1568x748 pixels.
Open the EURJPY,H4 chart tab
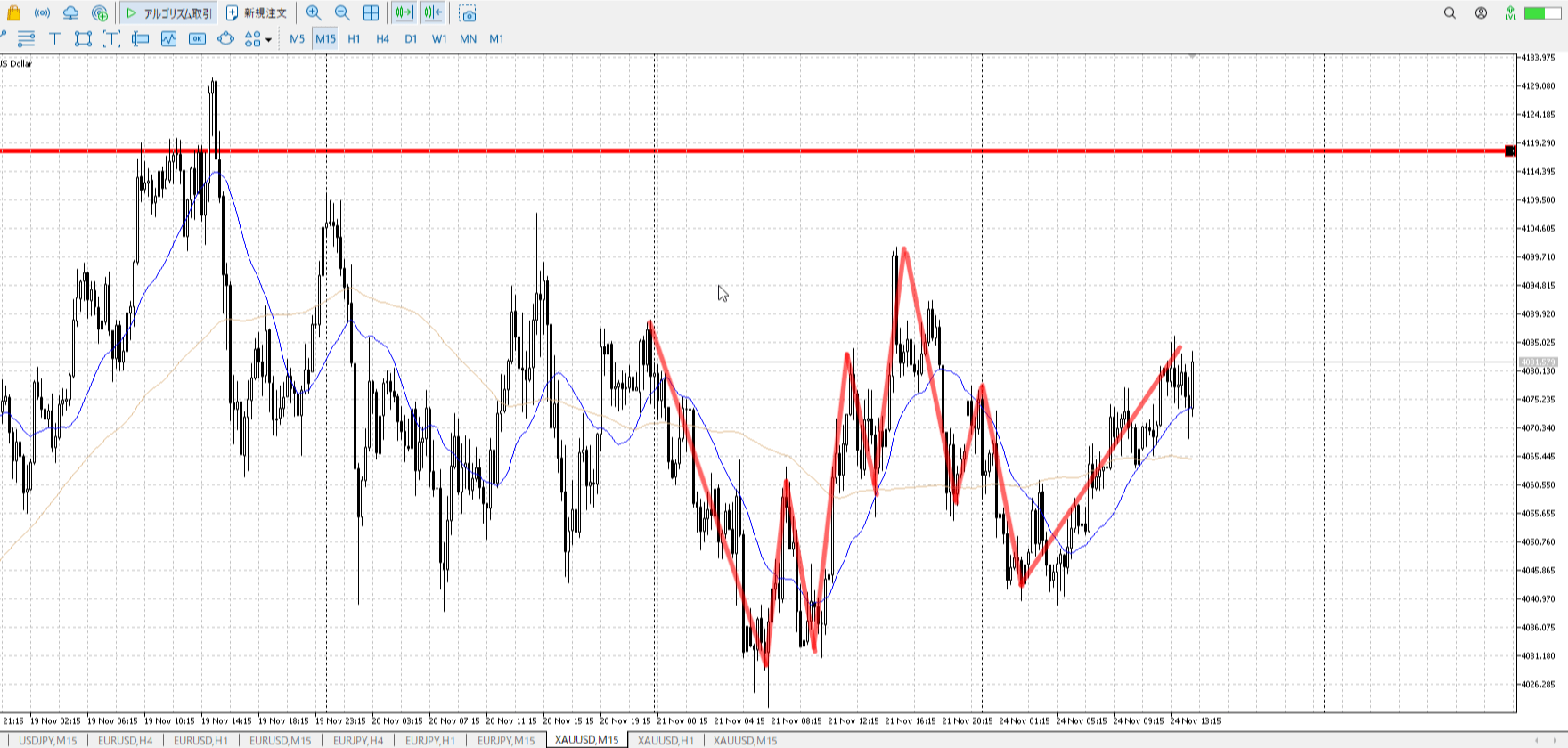point(358,740)
